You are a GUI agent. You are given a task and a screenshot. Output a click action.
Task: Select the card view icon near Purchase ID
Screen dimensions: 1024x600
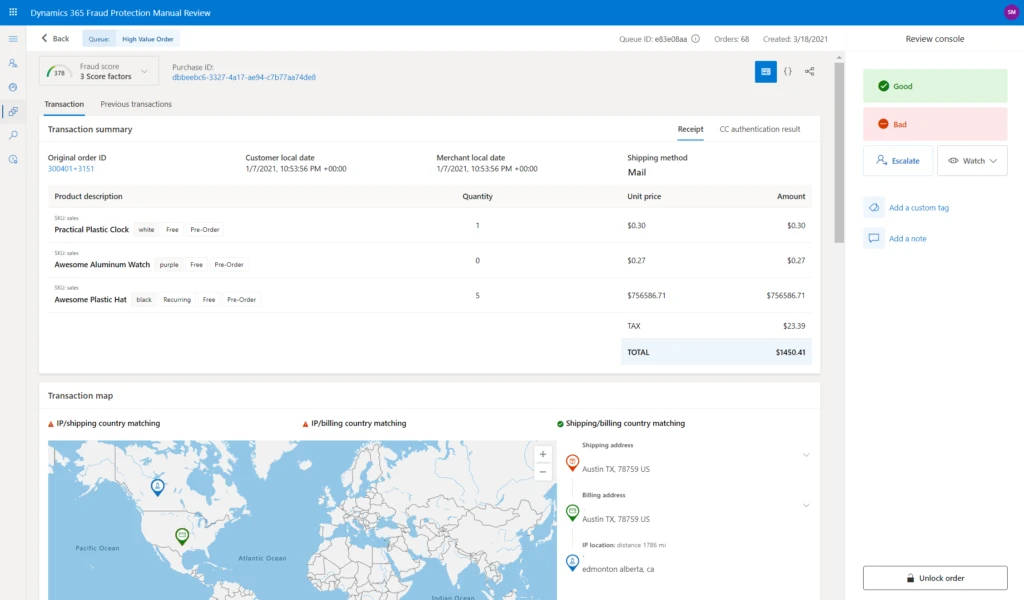point(764,71)
